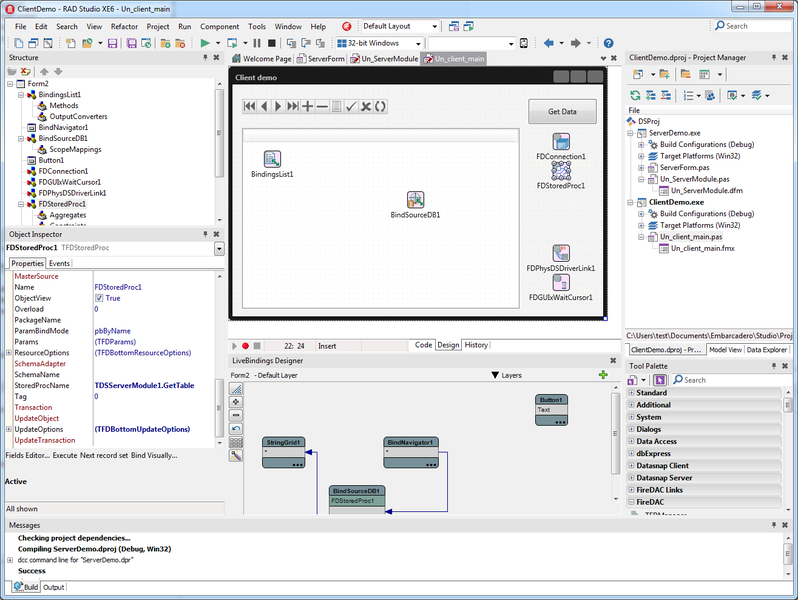Open the 32-bit Windows platform dropdown
The width and height of the screenshot is (798, 600).
click(418, 43)
